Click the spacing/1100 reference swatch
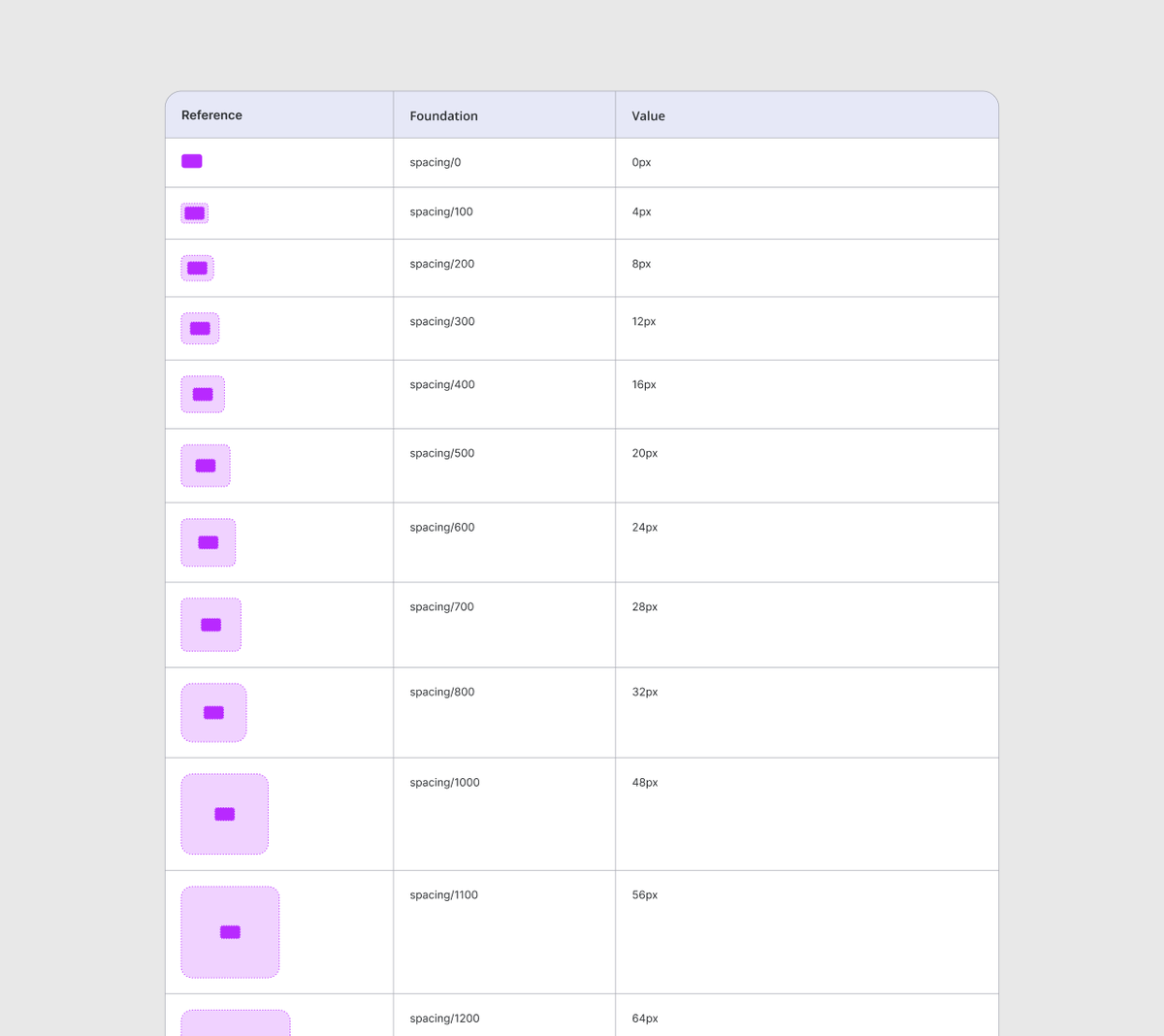Image resolution: width=1164 pixels, height=1036 pixels. point(230,932)
